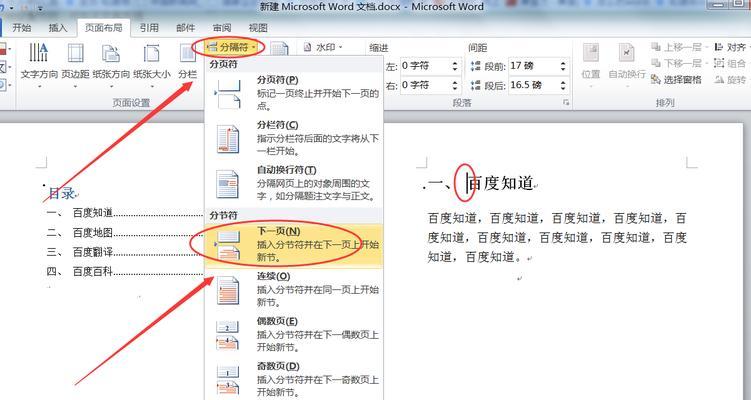
Task: Switch to the 审阅 tab
Action: coord(222,28)
